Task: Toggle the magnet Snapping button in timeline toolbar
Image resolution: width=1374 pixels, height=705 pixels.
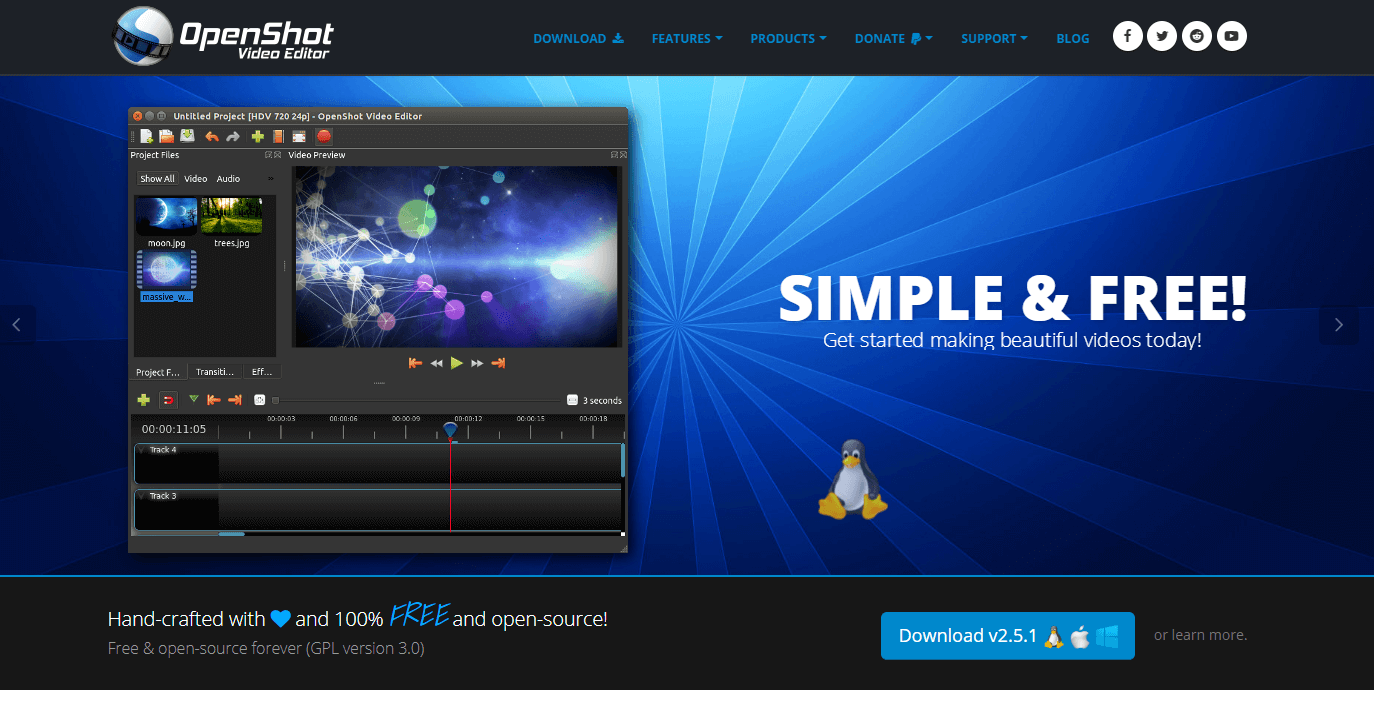Action: [169, 400]
